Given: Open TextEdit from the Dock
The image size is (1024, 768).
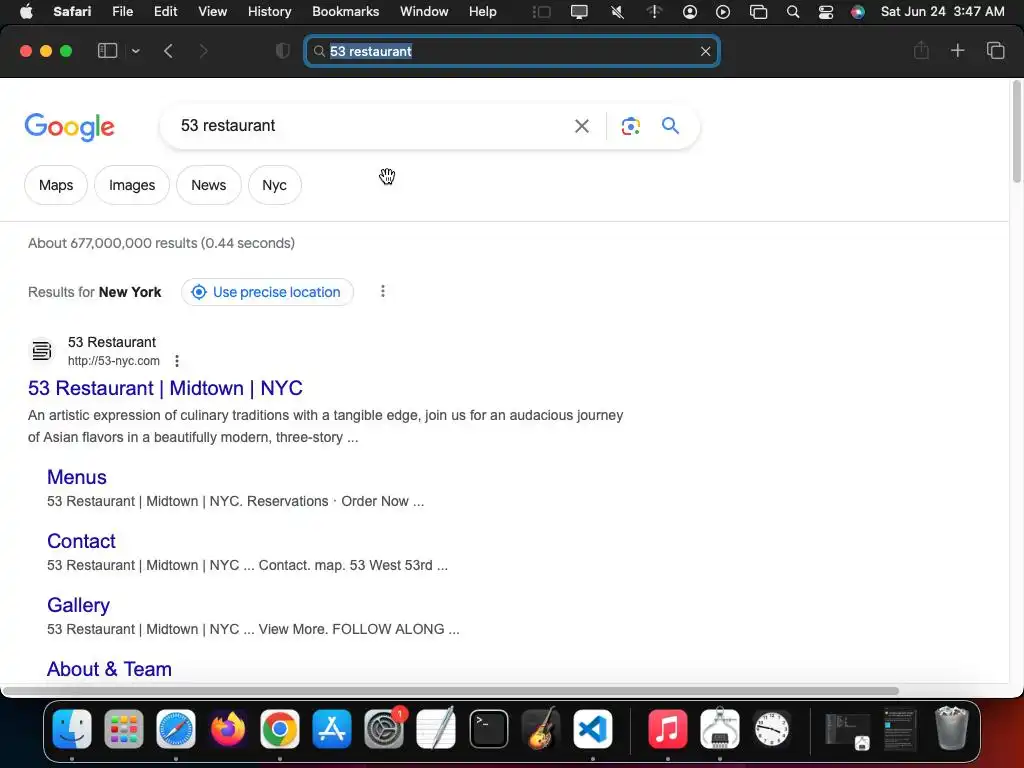Looking at the screenshot, I should pos(436,729).
